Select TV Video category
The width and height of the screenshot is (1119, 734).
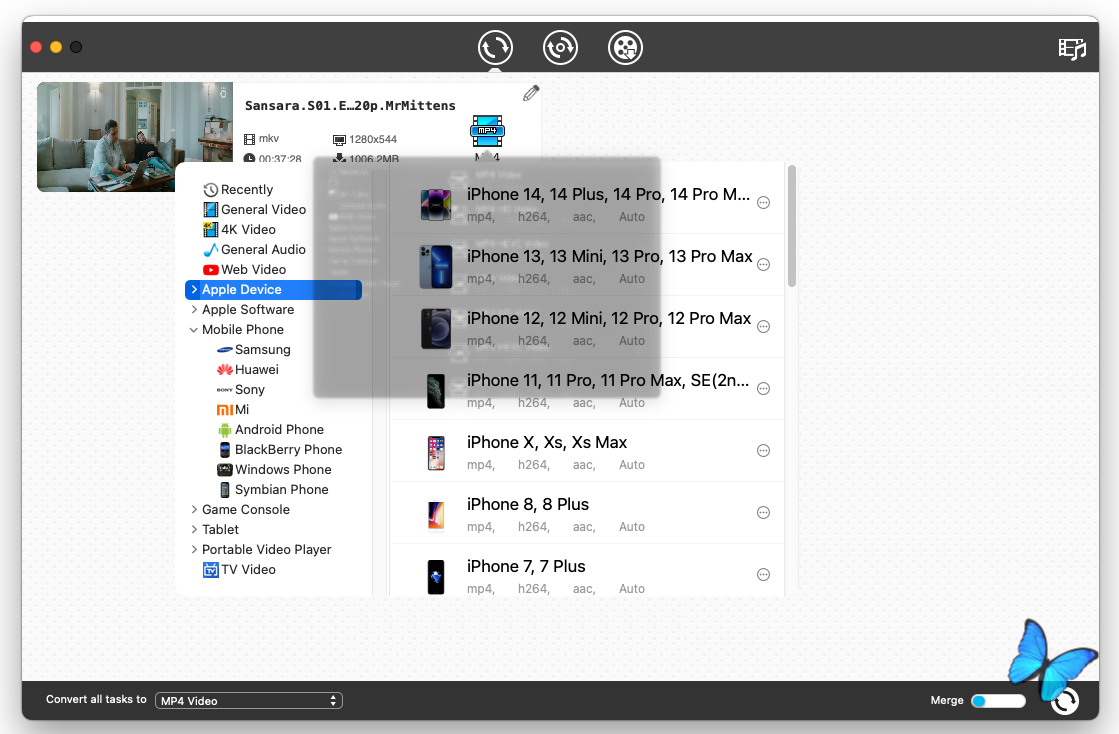(240, 569)
